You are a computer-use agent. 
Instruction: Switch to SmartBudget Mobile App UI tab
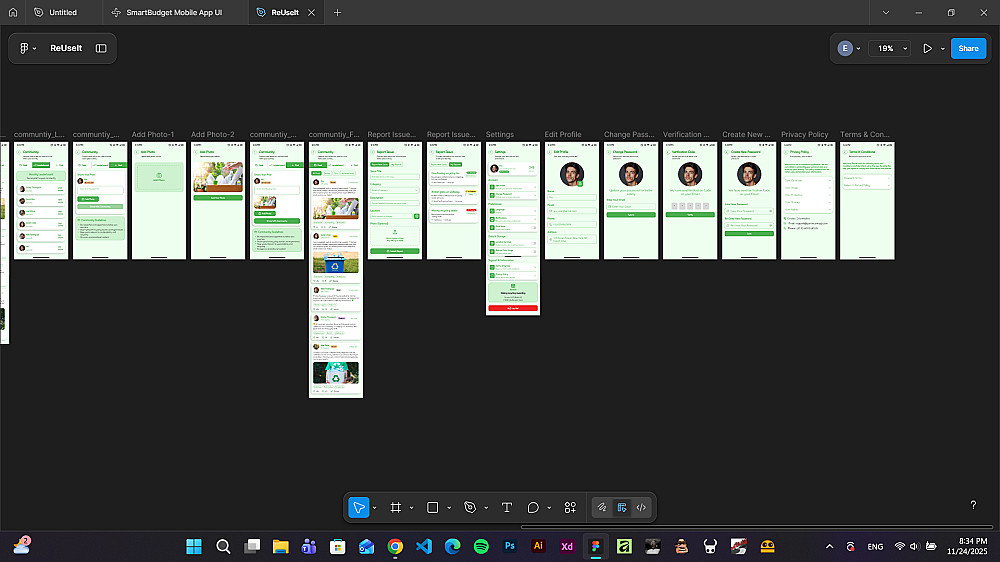coord(175,12)
